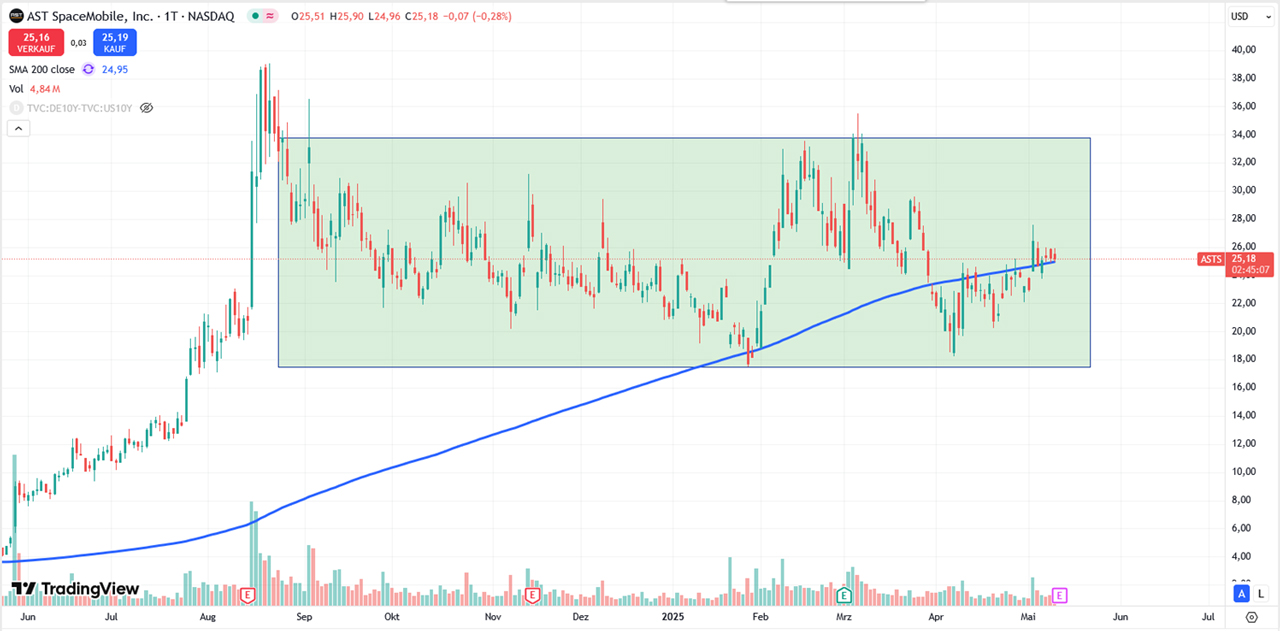This screenshot has width=1280, height=631.
Task: Toggle the auto scale A button
Action: (1242, 594)
